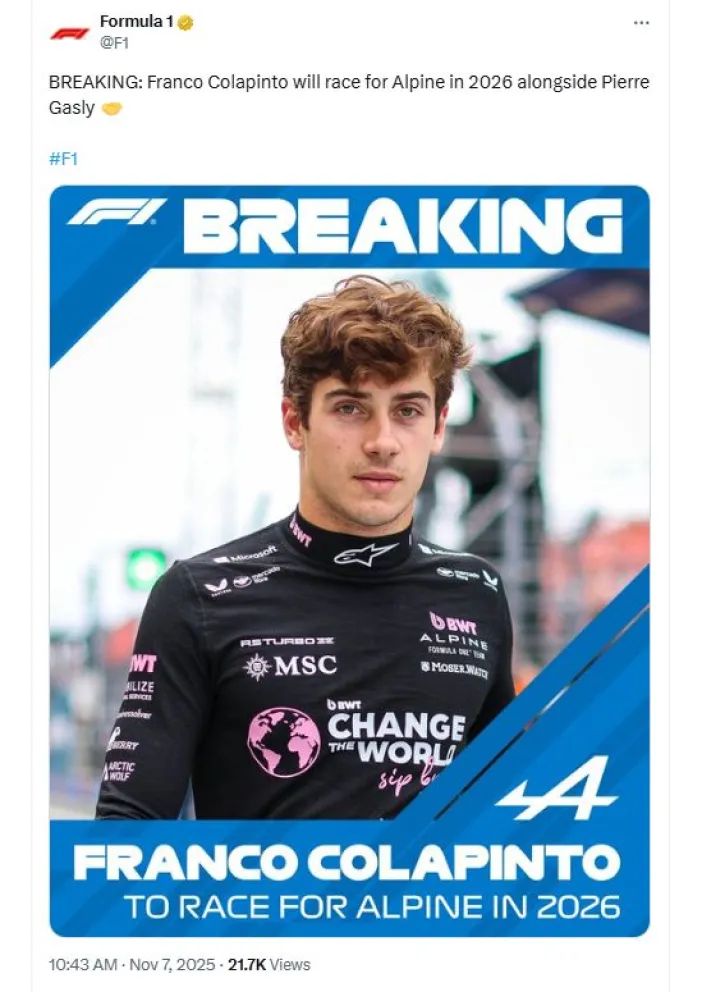Click the white Alpine A logo
Screen dimensions: 702x992
click(556, 788)
